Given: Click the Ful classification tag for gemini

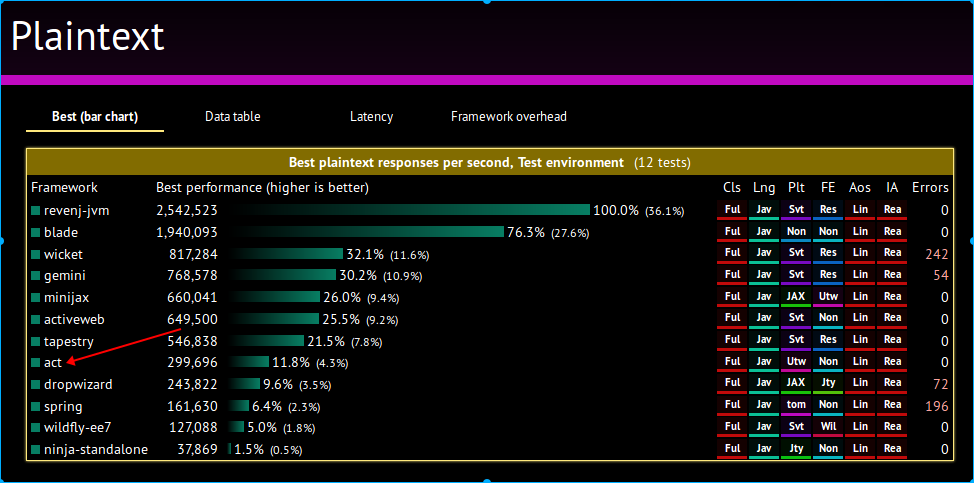Looking at the screenshot, I should coord(732,274).
